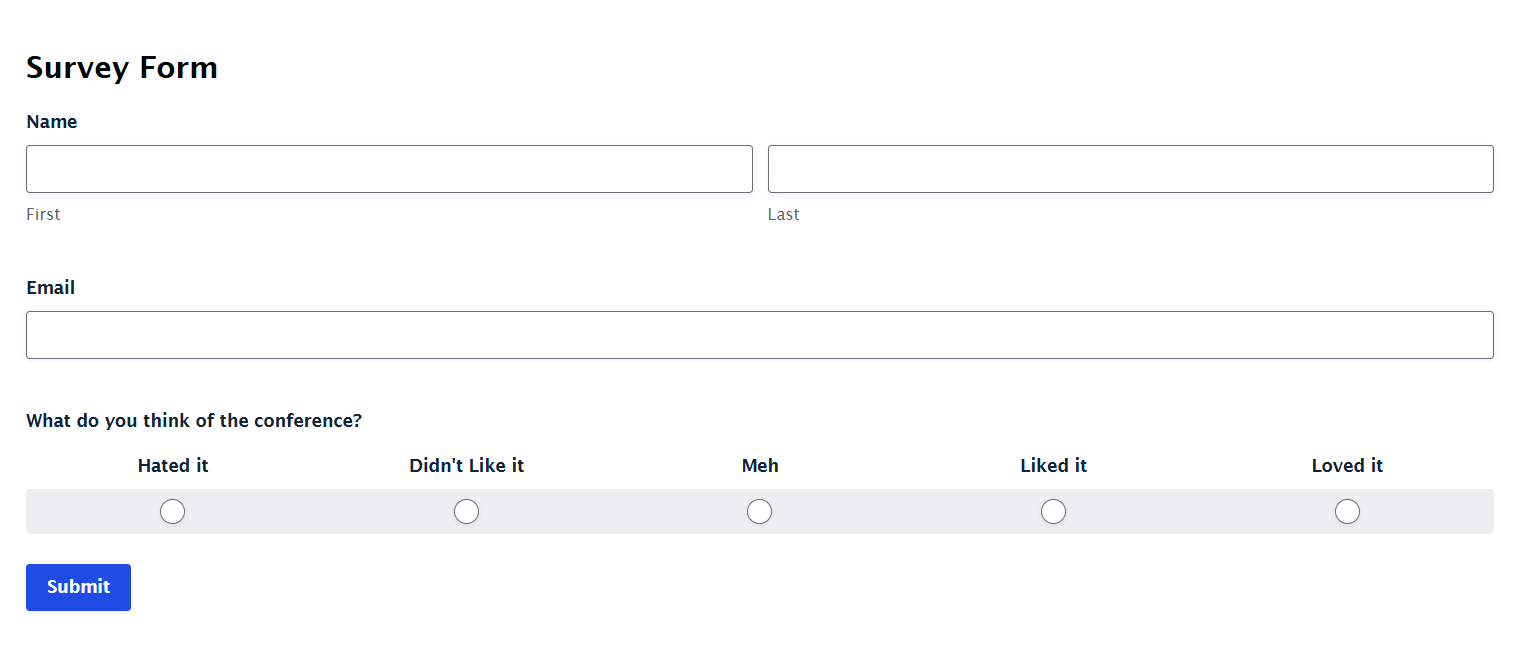This screenshot has width=1520, height=652.
Task: Click the conference opinion question label
Action: pos(194,421)
